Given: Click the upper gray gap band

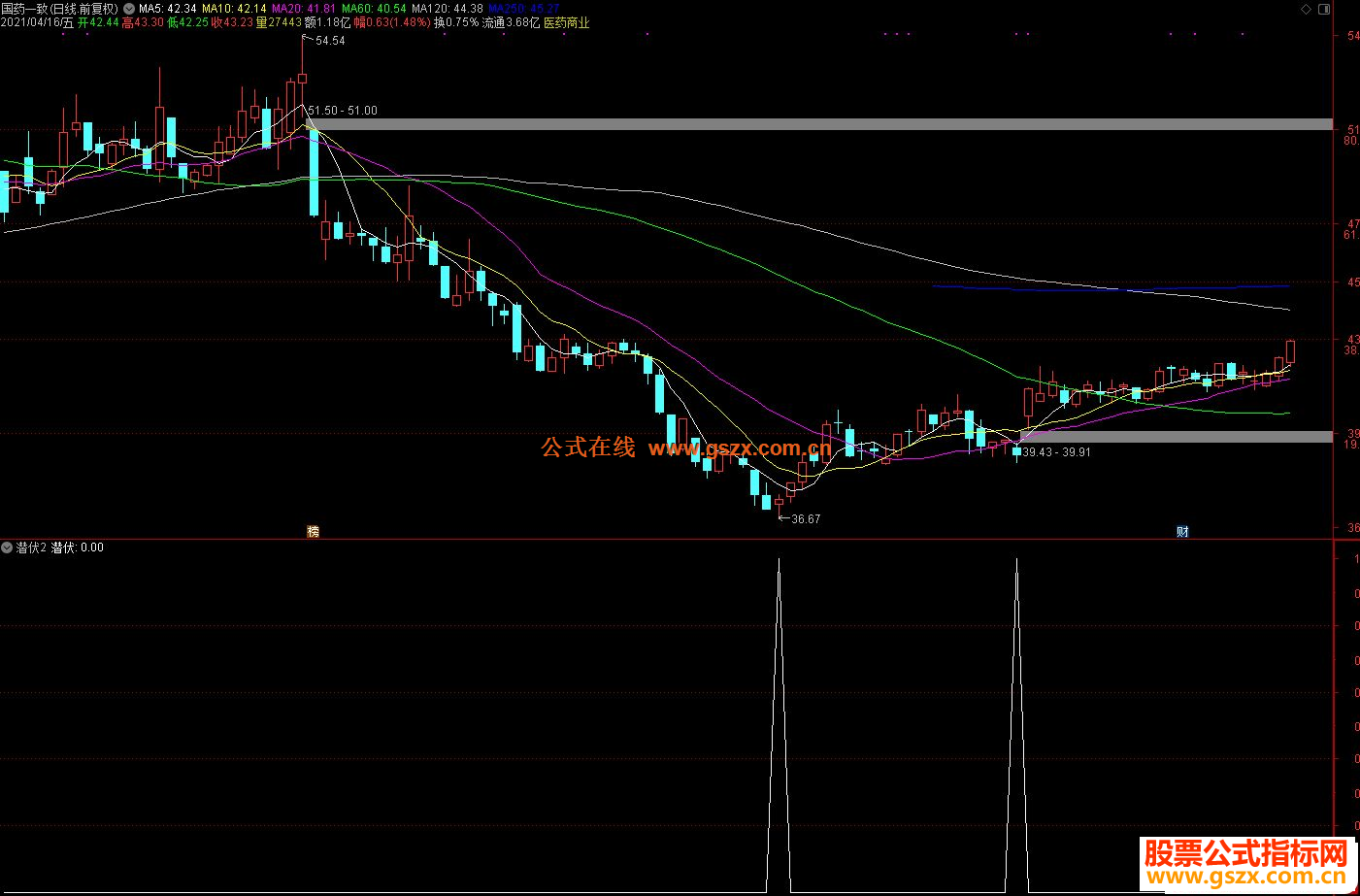Looking at the screenshot, I should [820, 124].
